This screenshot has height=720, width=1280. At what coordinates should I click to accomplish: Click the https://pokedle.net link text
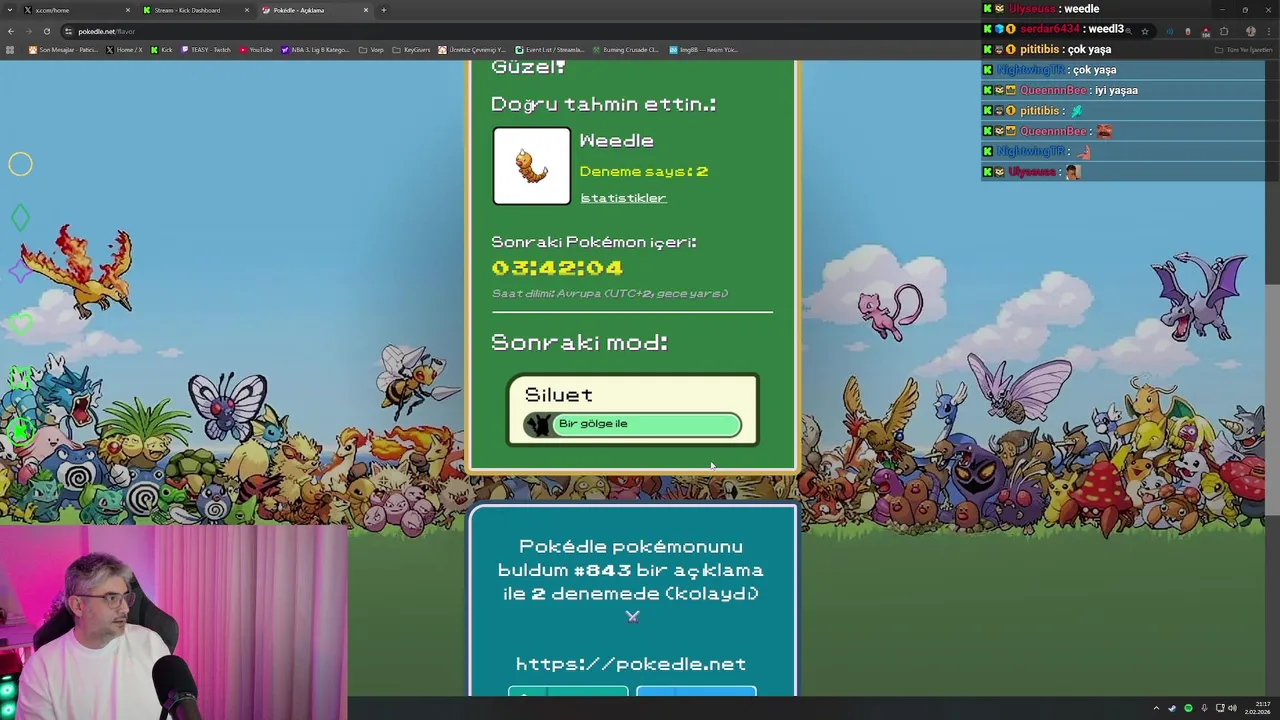point(631,664)
